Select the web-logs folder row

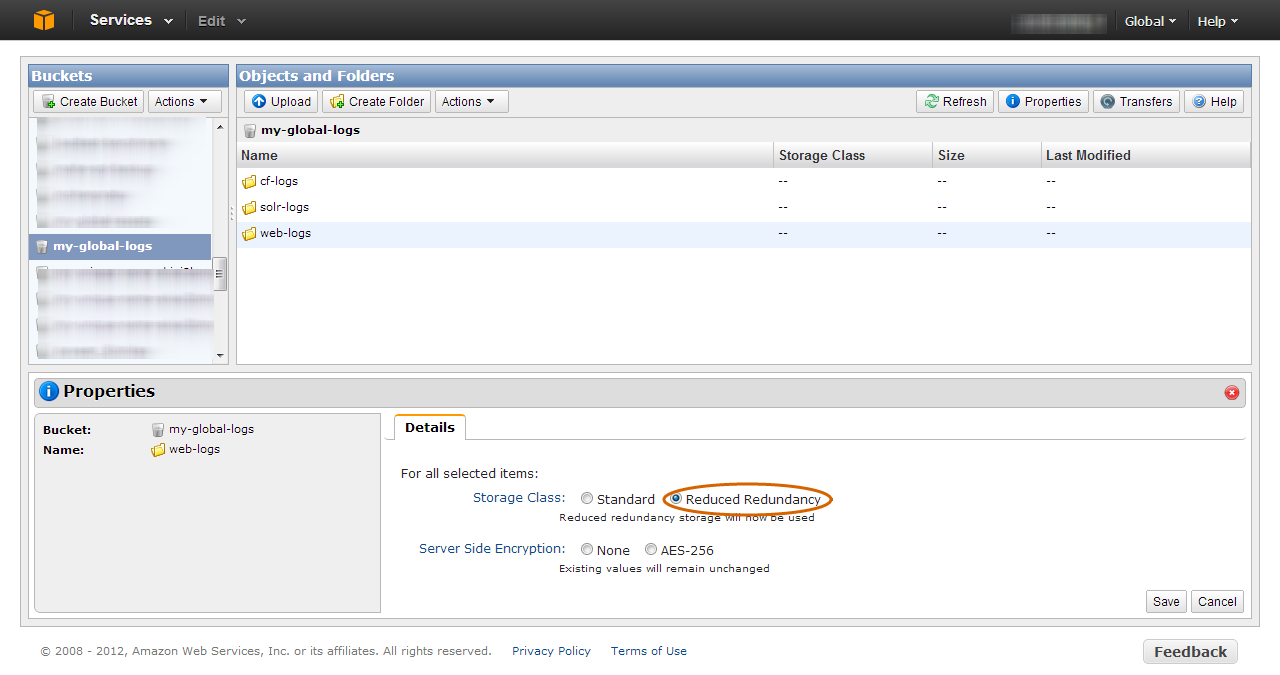[744, 233]
